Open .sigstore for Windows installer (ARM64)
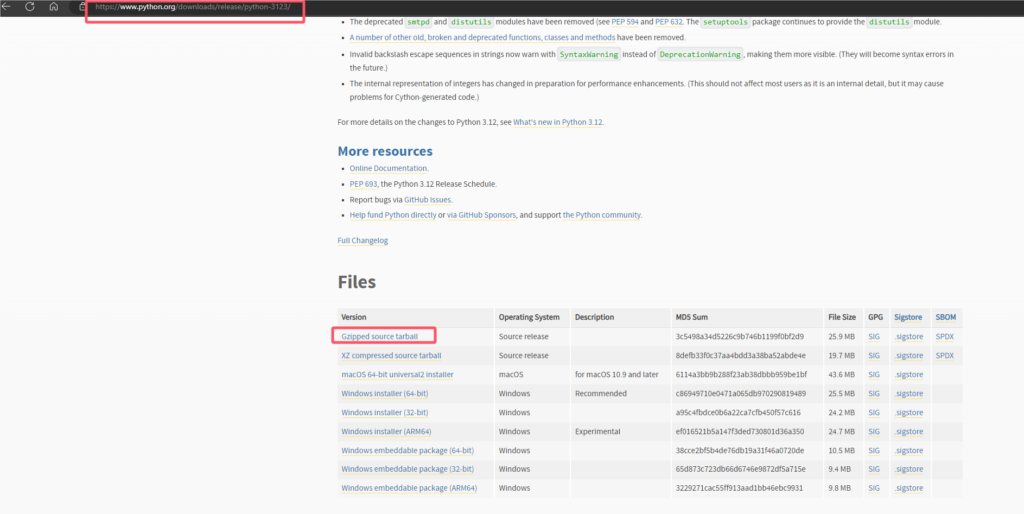This screenshot has height=514, width=1024. (908, 431)
